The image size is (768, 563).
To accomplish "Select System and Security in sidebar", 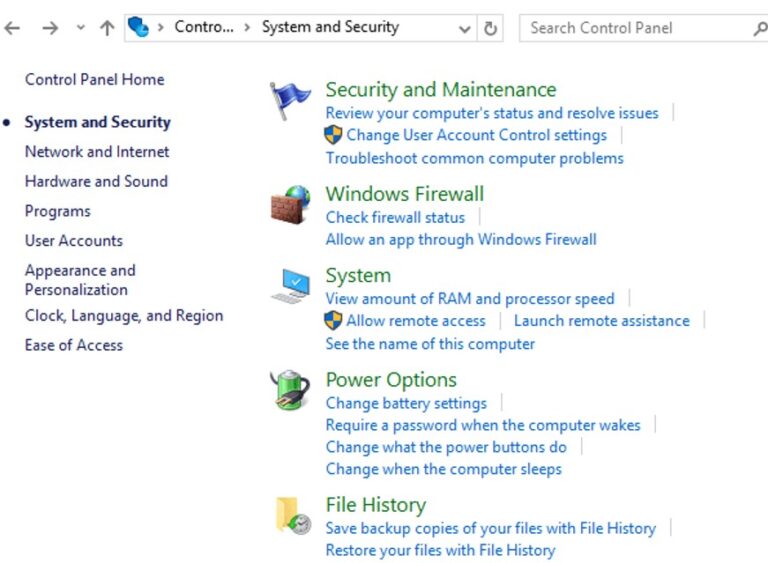I will (97, 122).
